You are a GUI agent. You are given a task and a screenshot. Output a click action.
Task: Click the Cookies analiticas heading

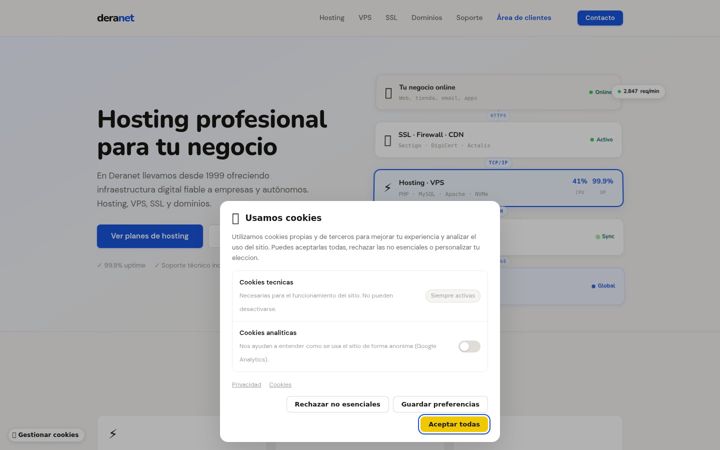pyautogui.click(x=268, y=333)
